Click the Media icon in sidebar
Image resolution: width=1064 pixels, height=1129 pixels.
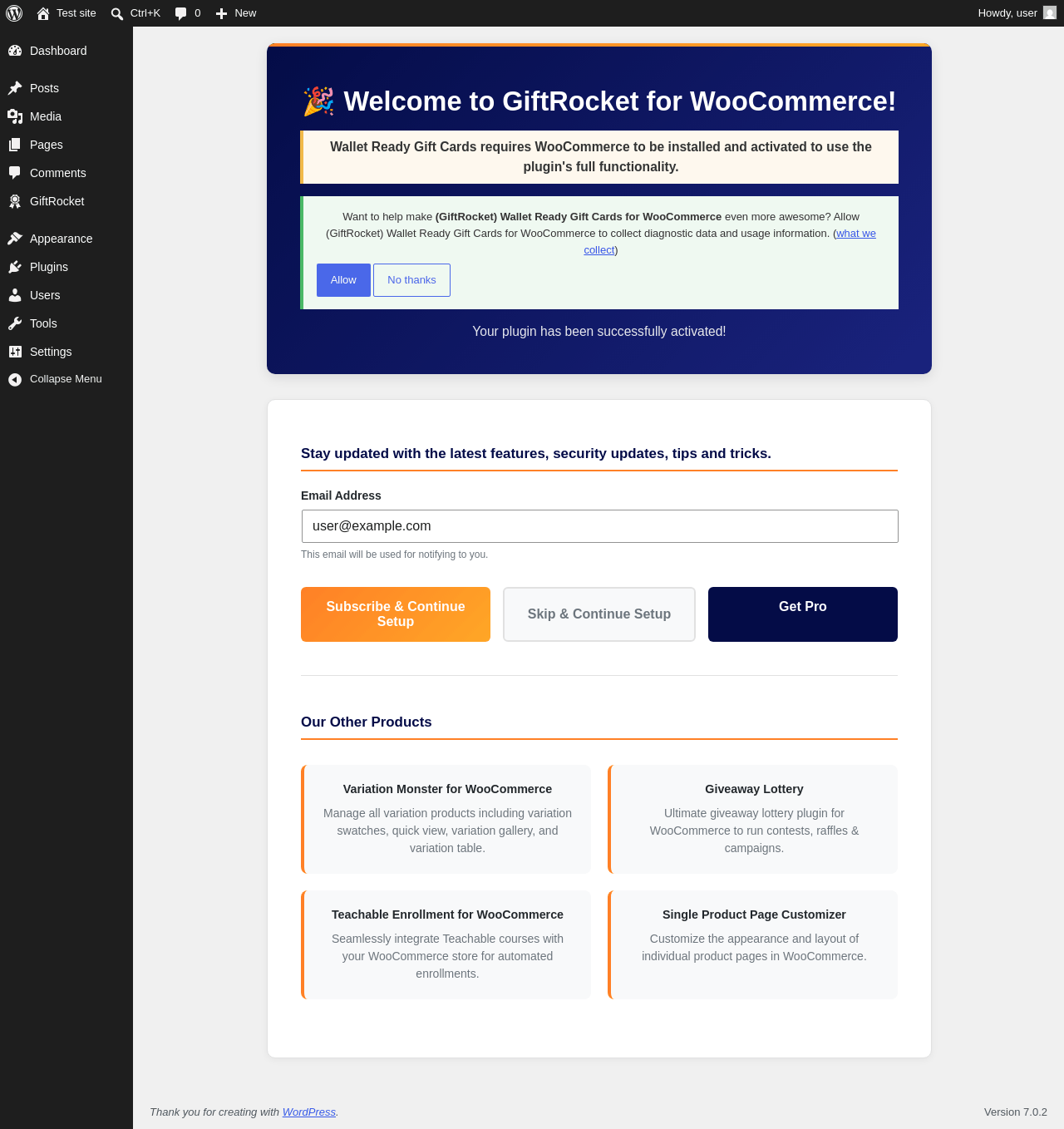coord(15,116)
